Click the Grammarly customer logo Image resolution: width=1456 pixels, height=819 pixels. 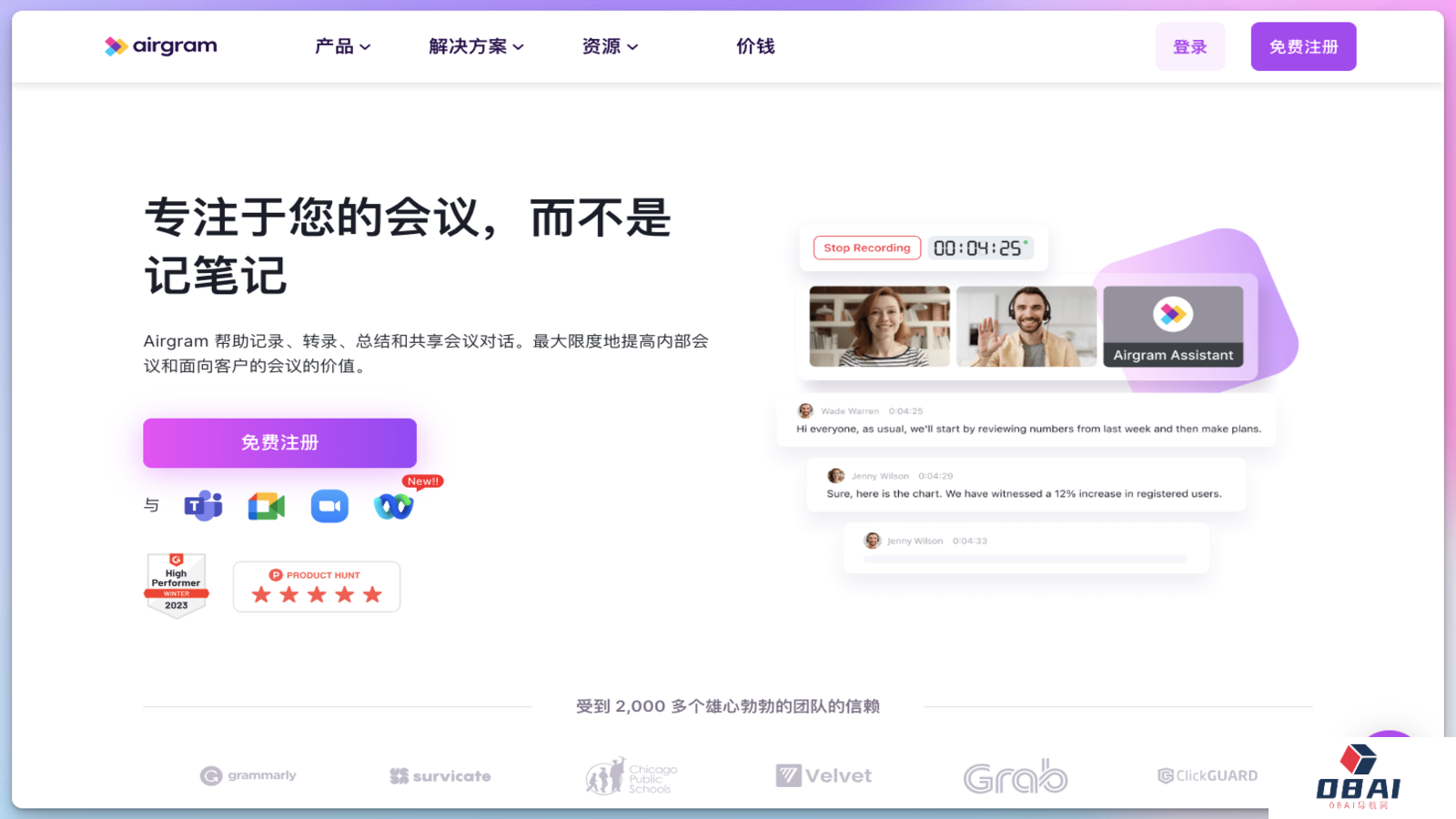point(248,775)
